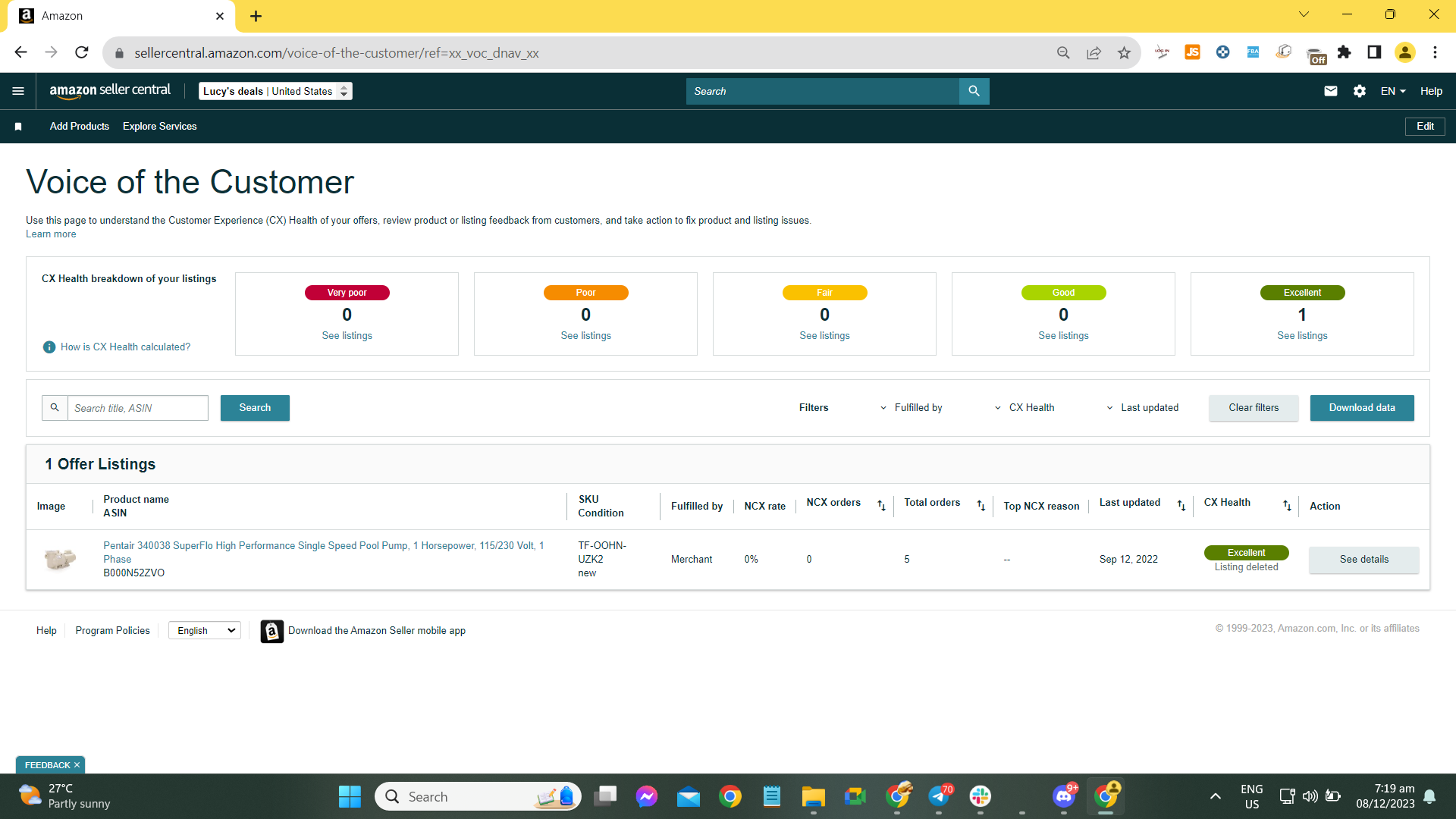Go back to previous page
The height and width of the screenshot is (819, 1456).
21,52
